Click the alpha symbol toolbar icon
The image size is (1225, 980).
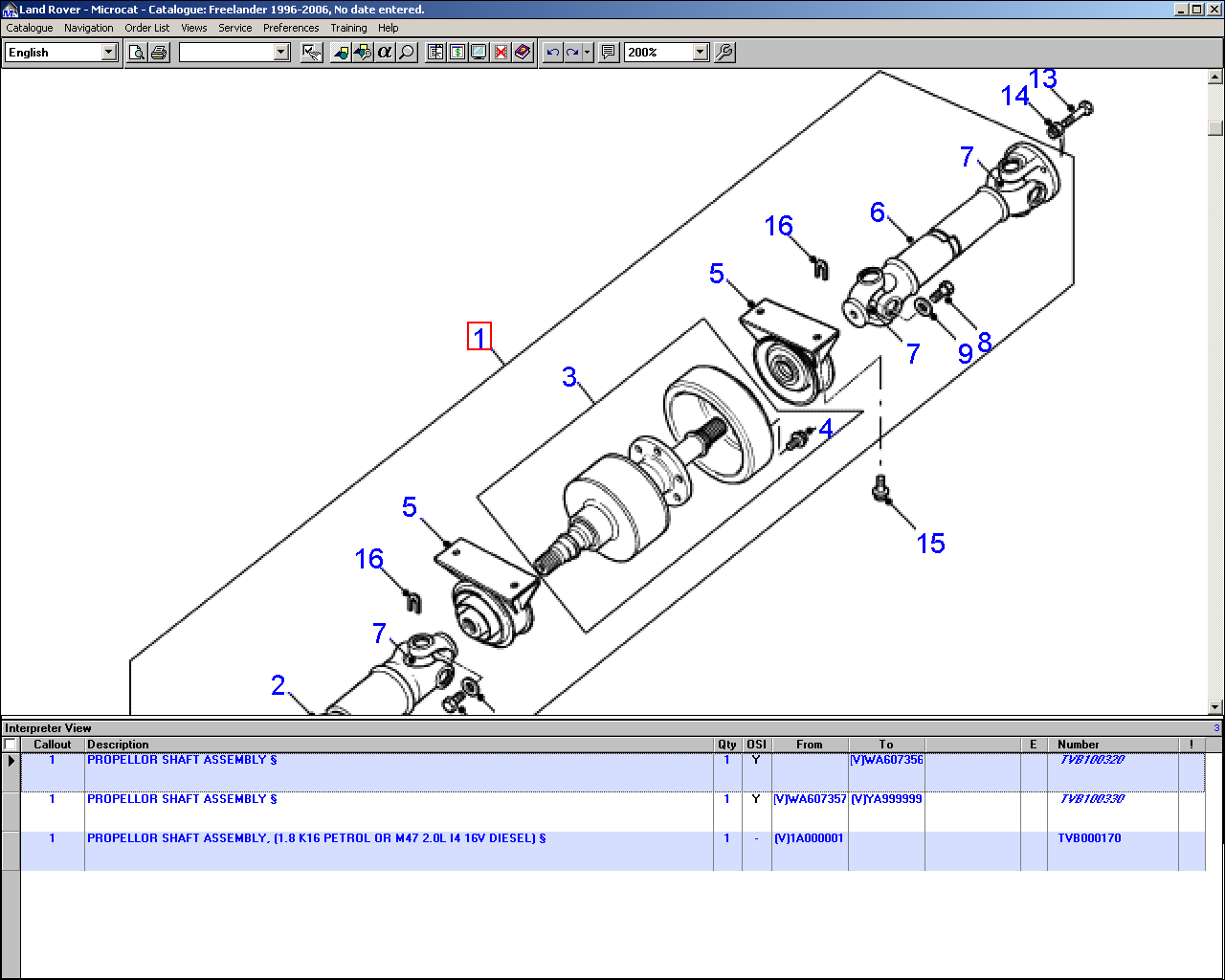tap(385, 53)
